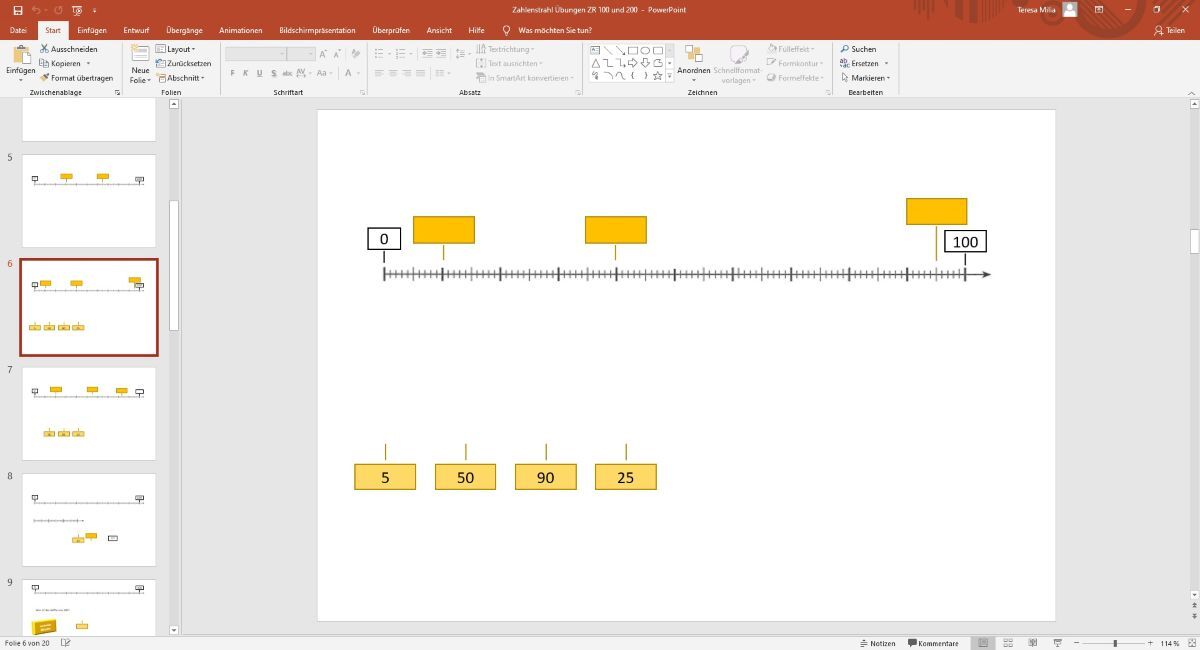Switch to the Animationen tab

click(240, 30)
